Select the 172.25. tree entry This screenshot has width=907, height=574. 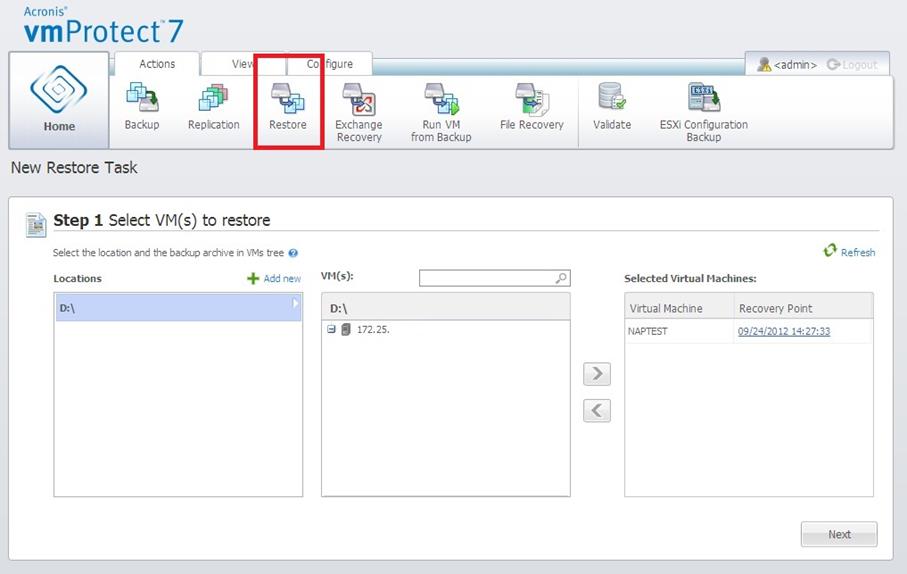[x=373, y=329]
